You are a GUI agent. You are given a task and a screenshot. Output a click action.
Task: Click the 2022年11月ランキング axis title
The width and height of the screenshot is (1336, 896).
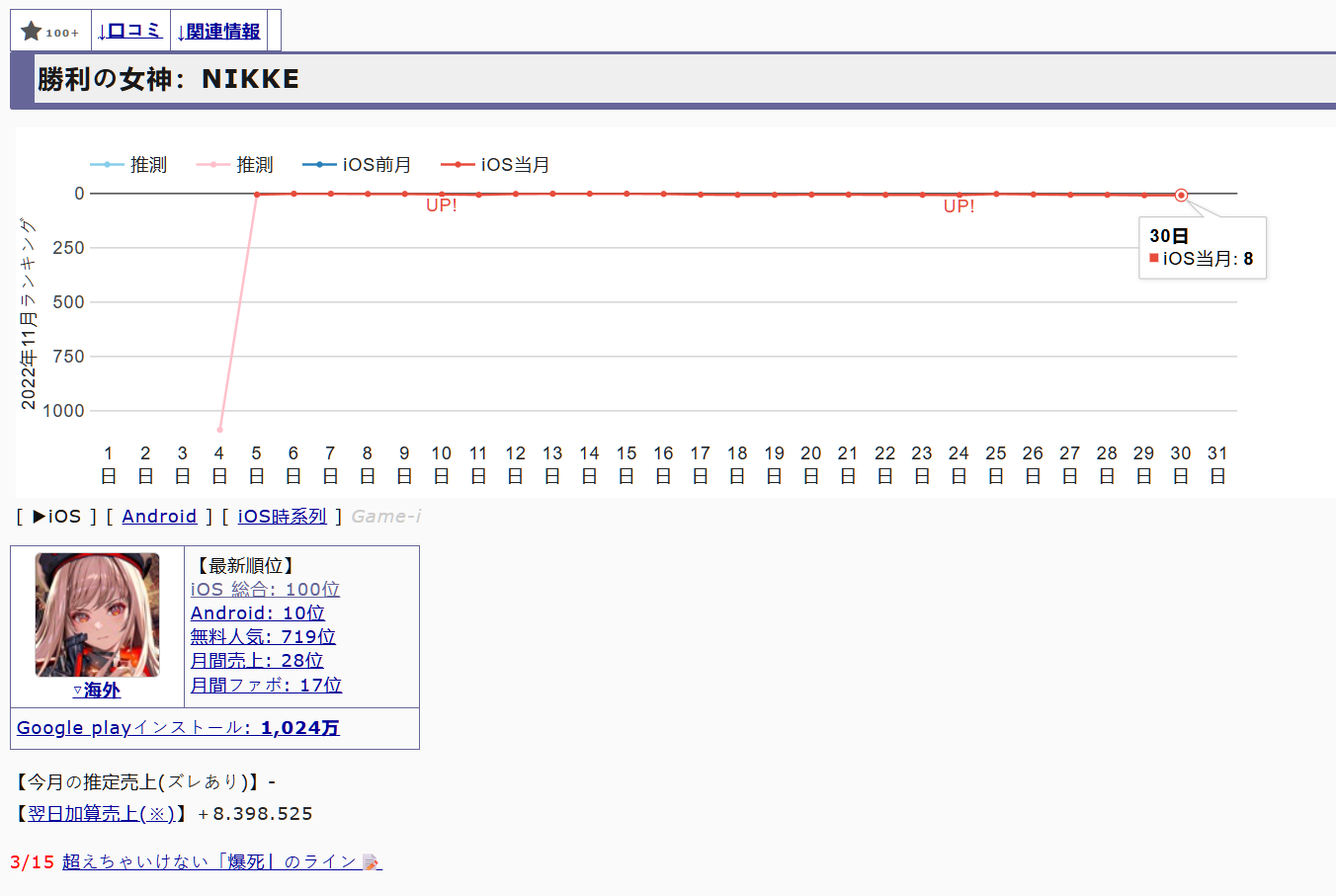point(29,314)
